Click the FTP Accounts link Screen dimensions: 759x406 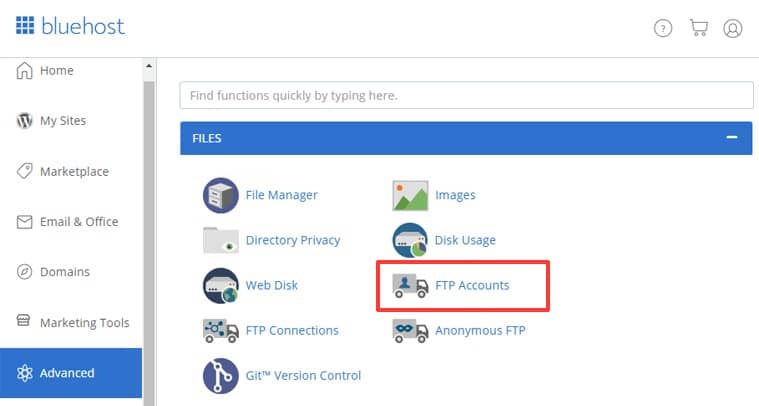472,285
